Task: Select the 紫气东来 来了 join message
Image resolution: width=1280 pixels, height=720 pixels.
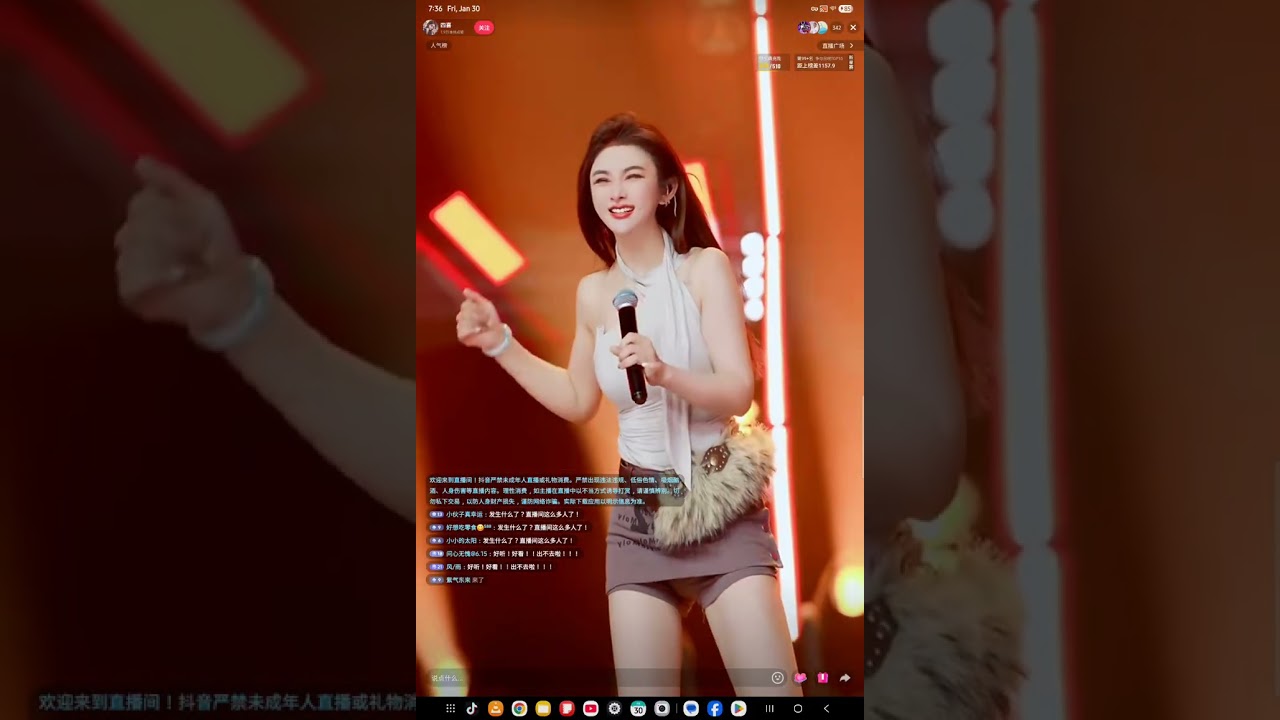Action: [457, 580]
